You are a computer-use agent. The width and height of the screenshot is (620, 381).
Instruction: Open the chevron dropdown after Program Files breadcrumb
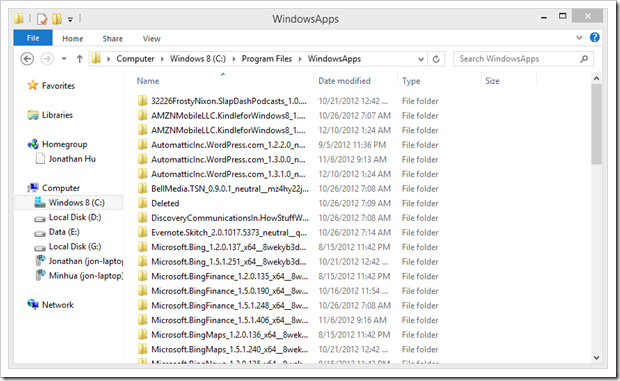300,59
